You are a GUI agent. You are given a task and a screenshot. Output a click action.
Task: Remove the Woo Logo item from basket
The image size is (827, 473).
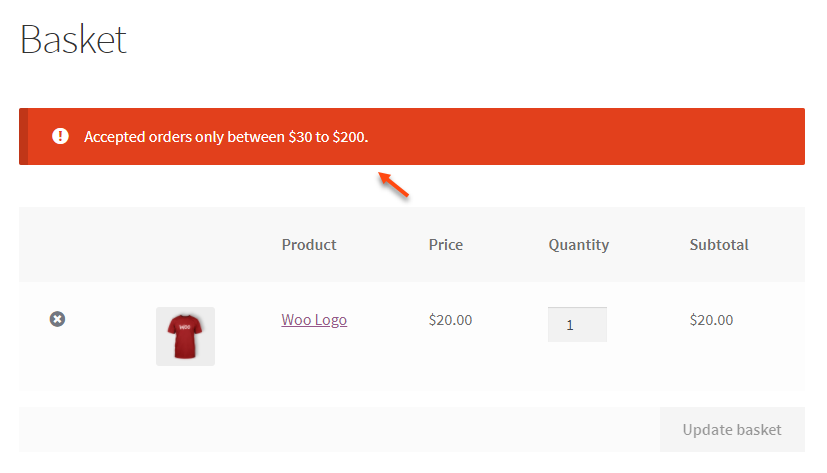pos(57,319)
